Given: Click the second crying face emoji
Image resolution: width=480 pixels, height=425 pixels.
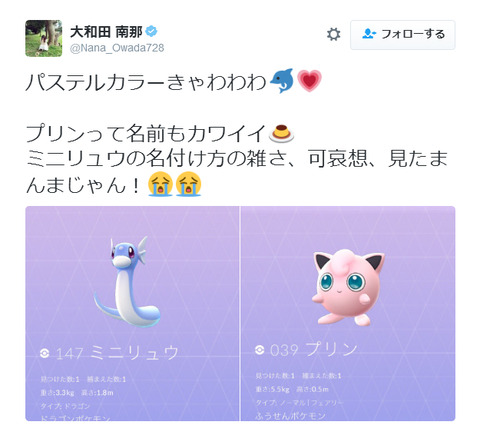Looking at the screenshot, I should [188, 184].
